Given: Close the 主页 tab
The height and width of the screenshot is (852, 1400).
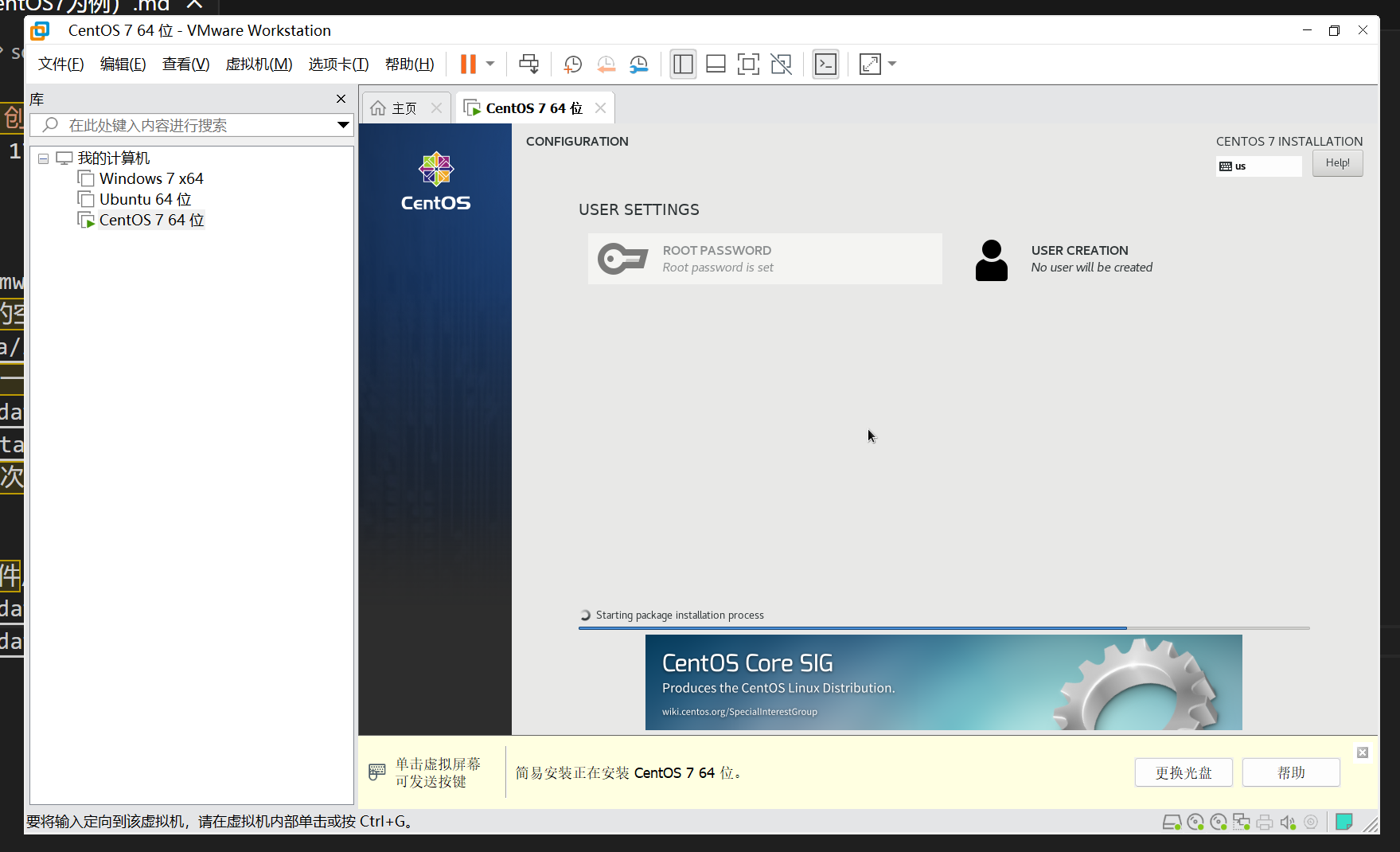Looking at the screenshot, I should click(436, 108).
